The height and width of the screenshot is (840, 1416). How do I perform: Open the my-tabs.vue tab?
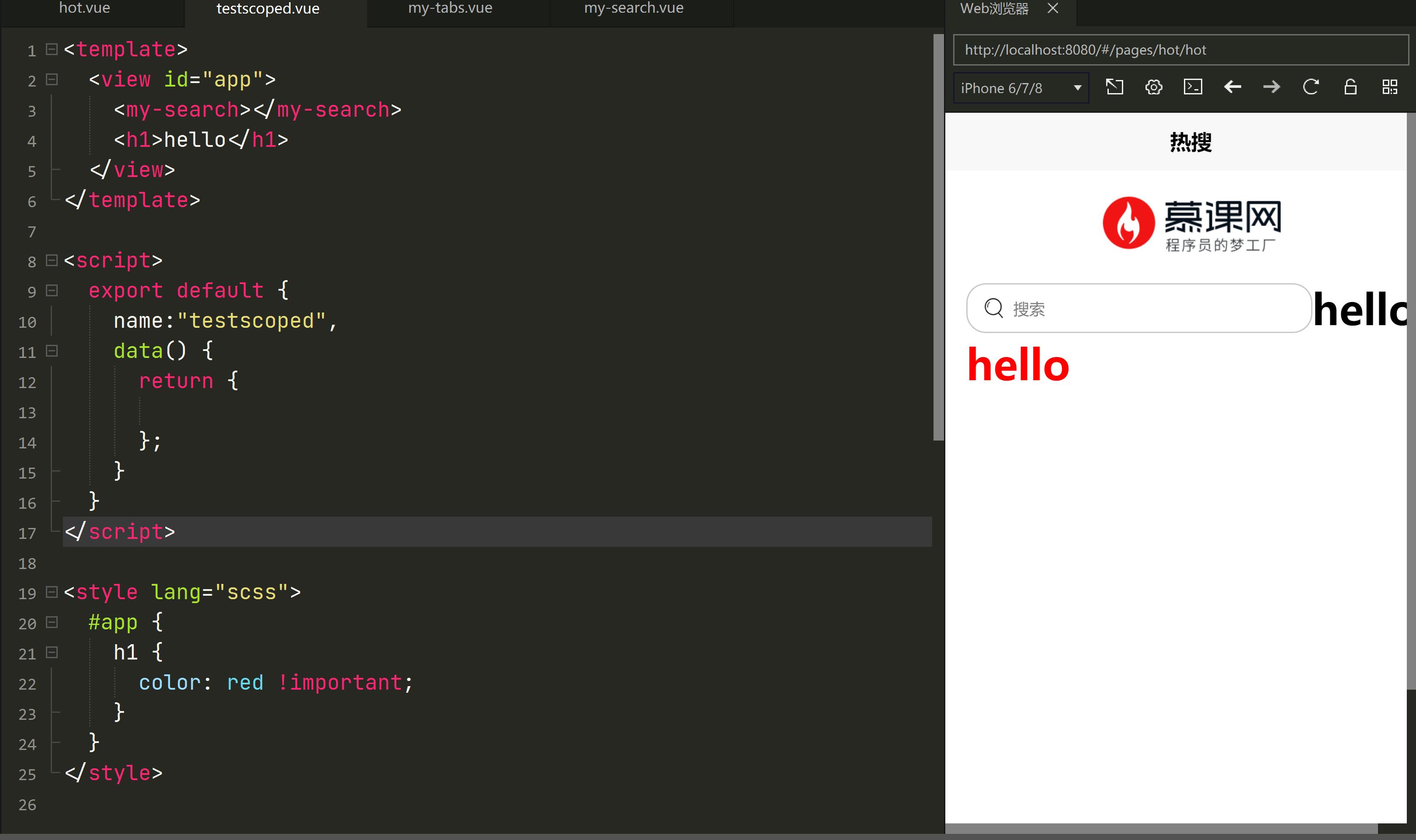[450, 8]
